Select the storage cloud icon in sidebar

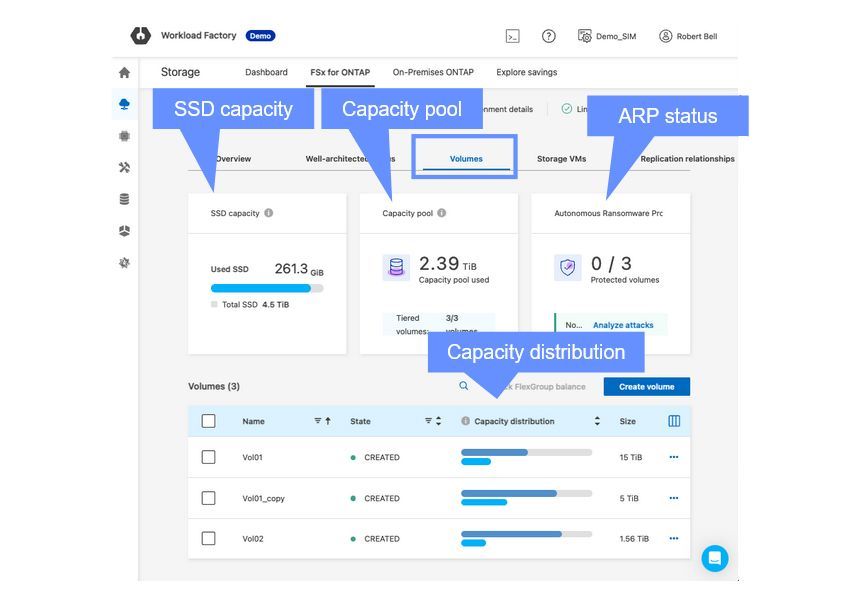124,104
